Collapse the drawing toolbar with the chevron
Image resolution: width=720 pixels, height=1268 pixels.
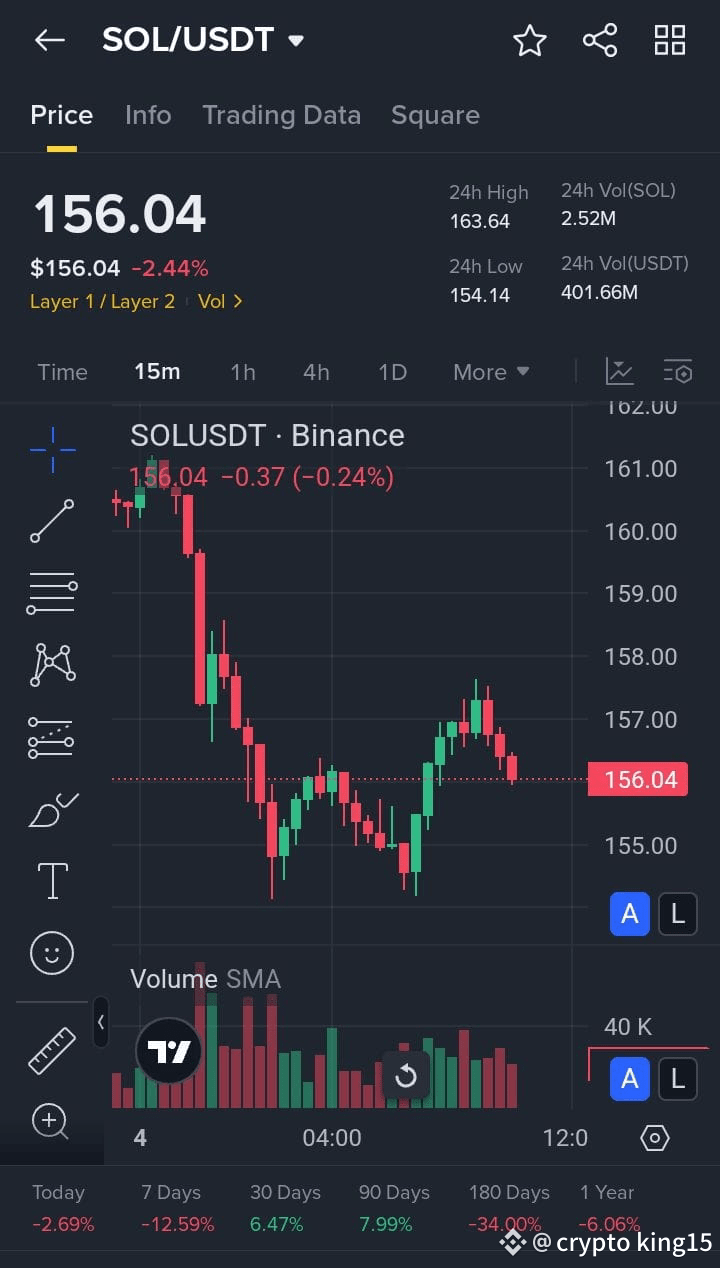(101, 1023)
